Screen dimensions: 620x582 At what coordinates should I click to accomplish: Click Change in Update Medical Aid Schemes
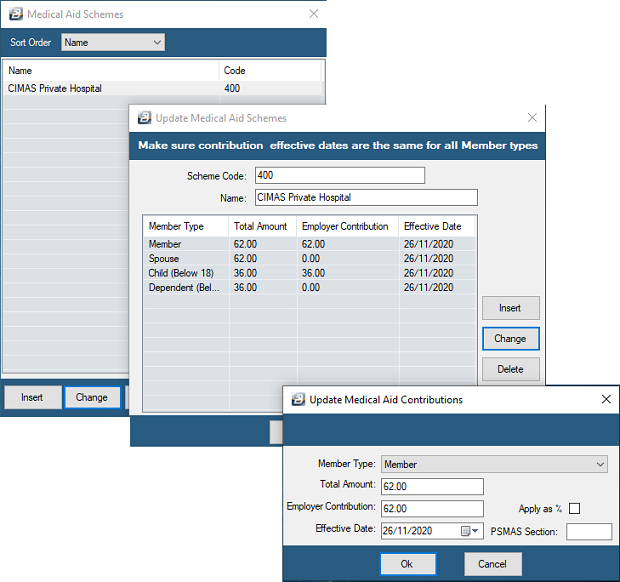pos(510,338)
